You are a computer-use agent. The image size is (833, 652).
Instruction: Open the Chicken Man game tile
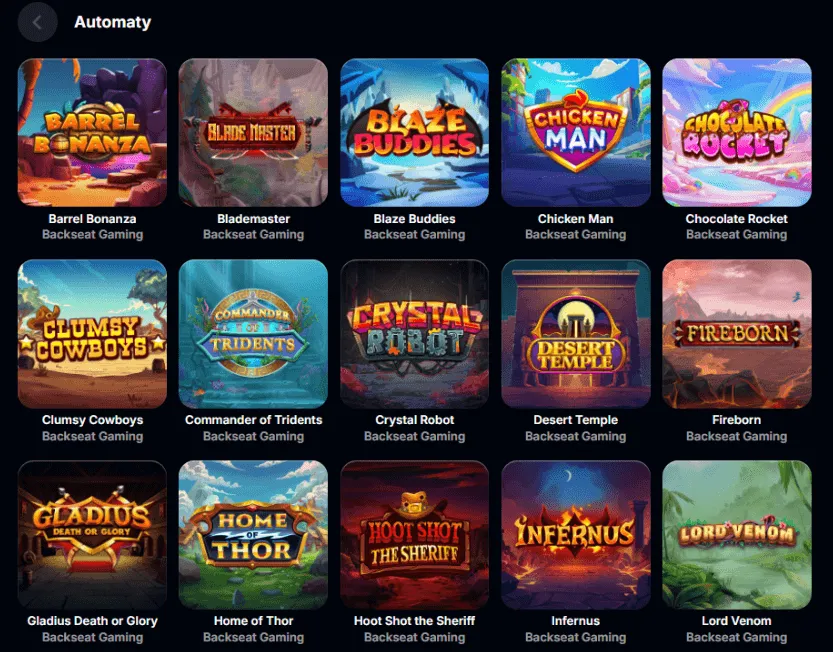tap(576, 132)
